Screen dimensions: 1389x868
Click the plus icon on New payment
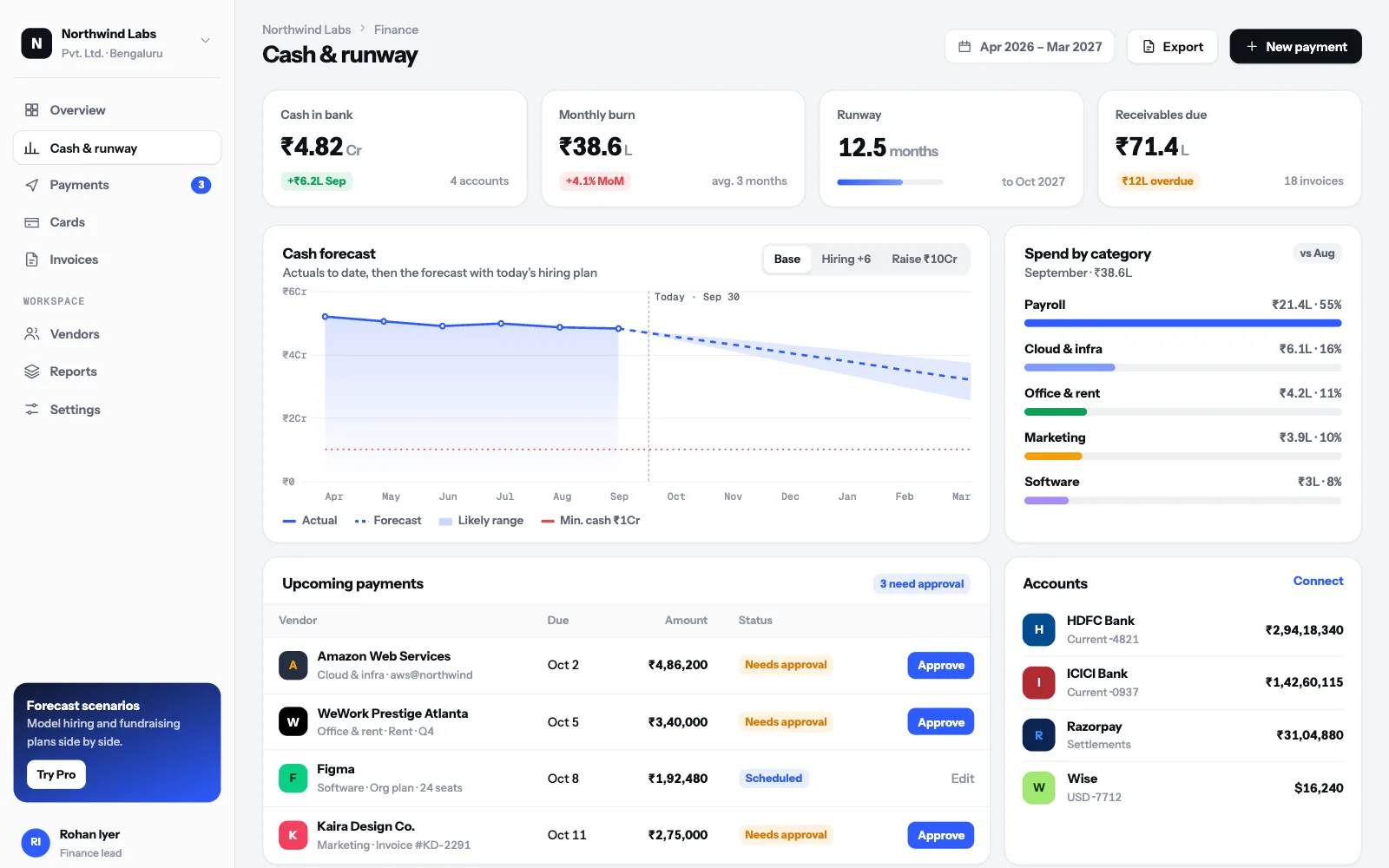coord(1252,47)
